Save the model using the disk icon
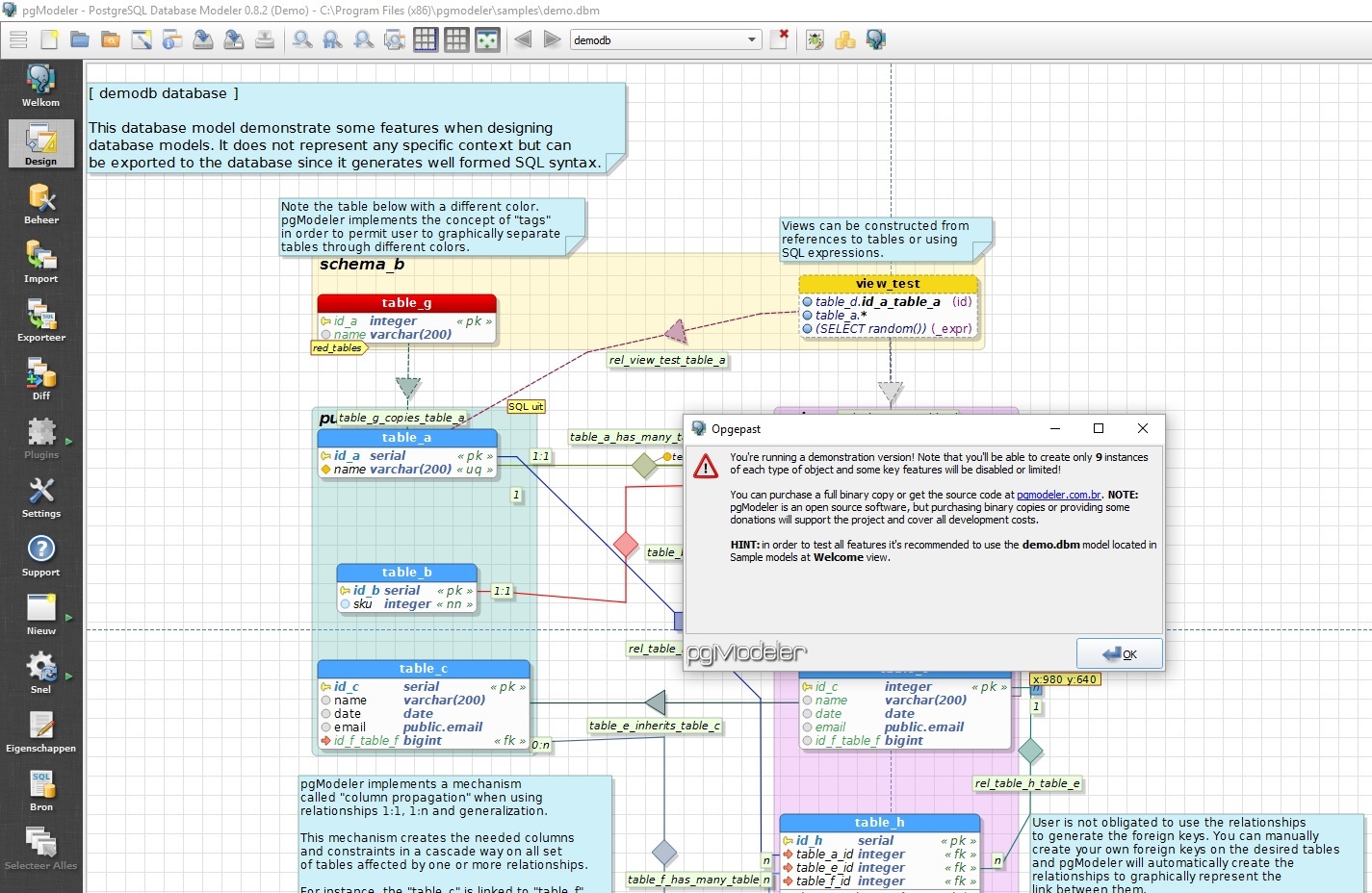This screenshot has width=1372, height=893. 203,39
